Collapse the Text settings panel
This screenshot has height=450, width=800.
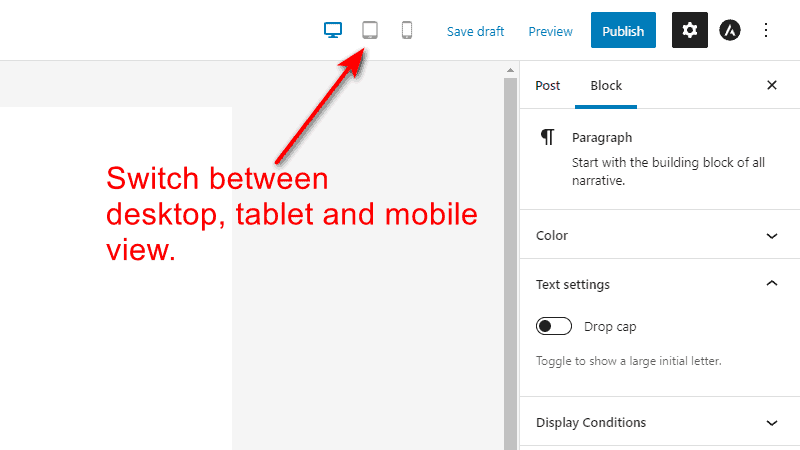tap(660, 284)
